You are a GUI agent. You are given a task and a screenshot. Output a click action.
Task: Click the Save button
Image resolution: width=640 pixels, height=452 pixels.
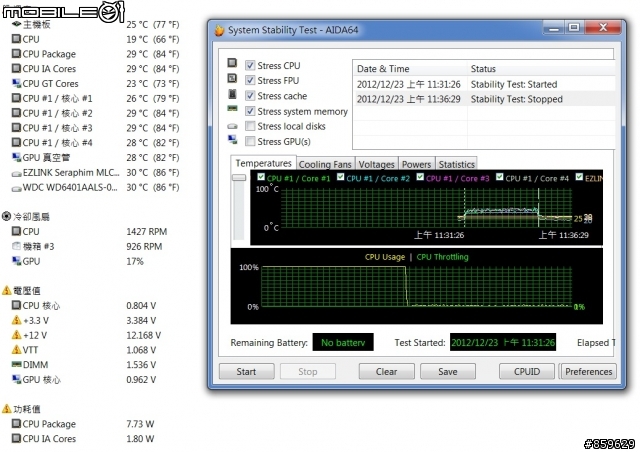[448, 372]
